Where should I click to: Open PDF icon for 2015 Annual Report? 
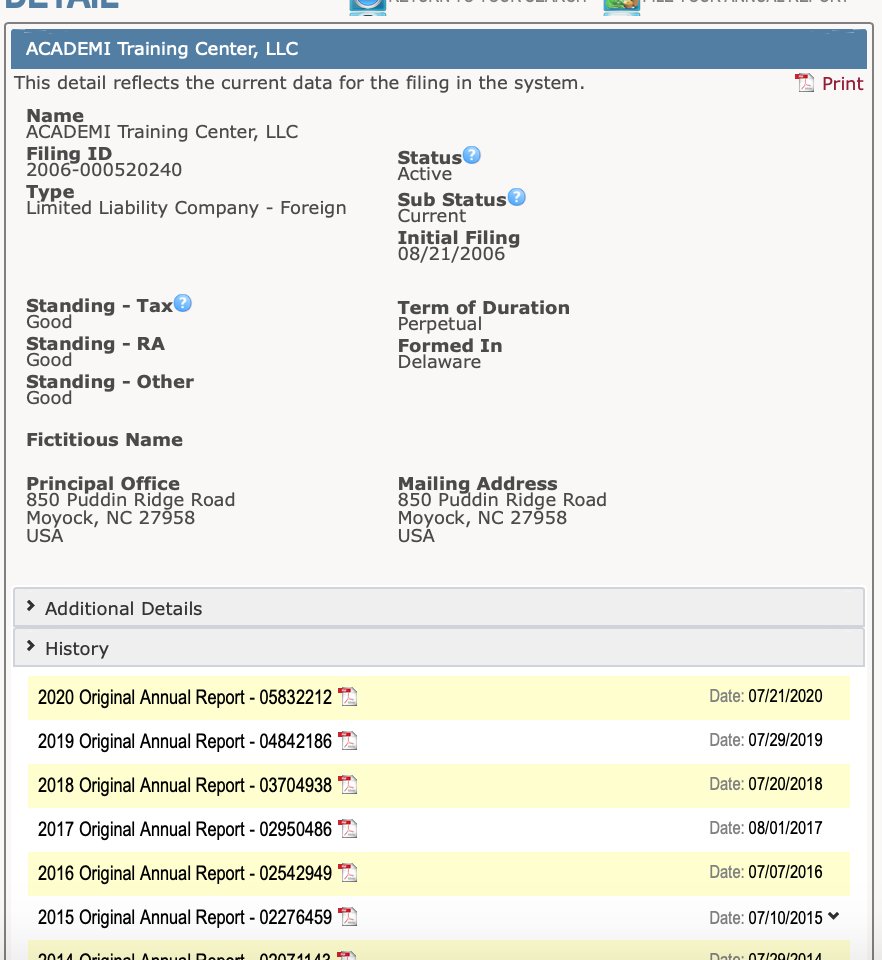(348, 917)
